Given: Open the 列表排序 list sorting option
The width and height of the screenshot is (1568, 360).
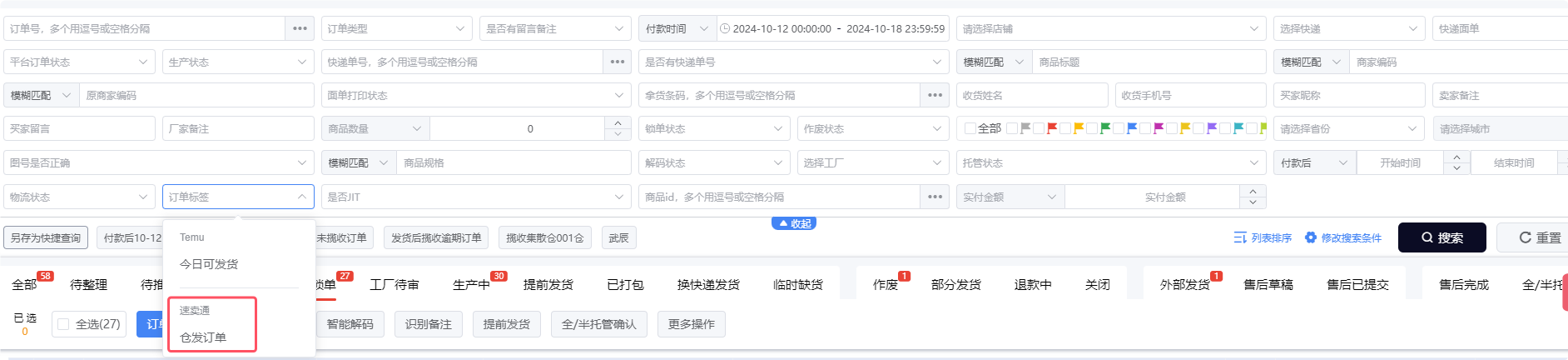Looking at the screenshot, I should [x=1263, y=237].
